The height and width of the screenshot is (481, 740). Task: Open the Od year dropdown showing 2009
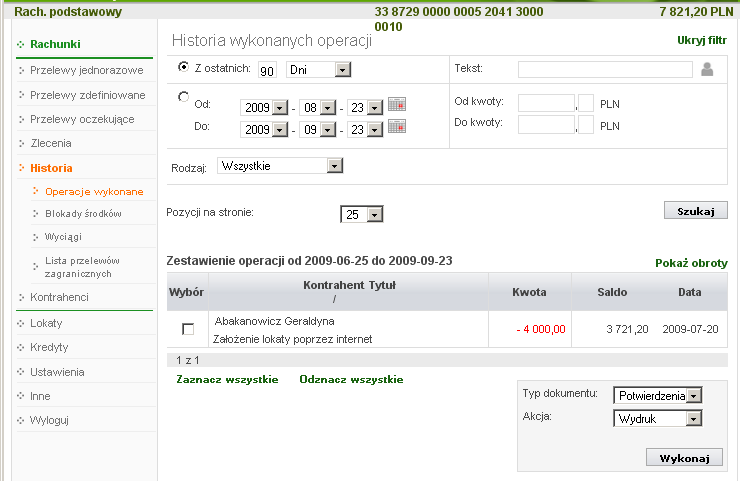point(264,108)
